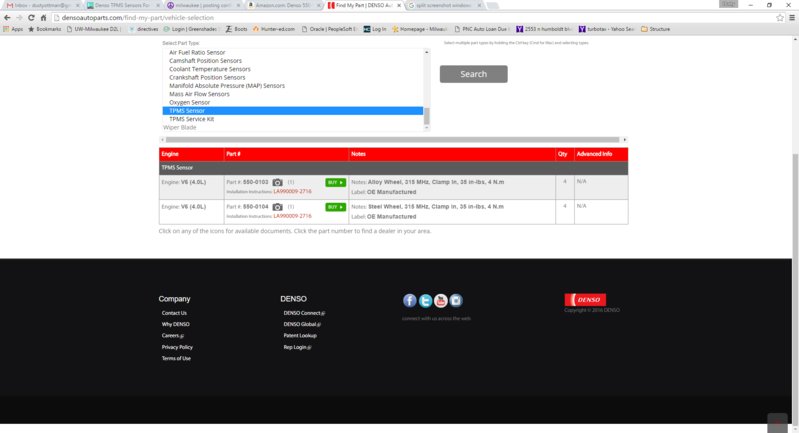
Task: Click the results table horizontal scrollbar
Action: (x=392, y=140)
